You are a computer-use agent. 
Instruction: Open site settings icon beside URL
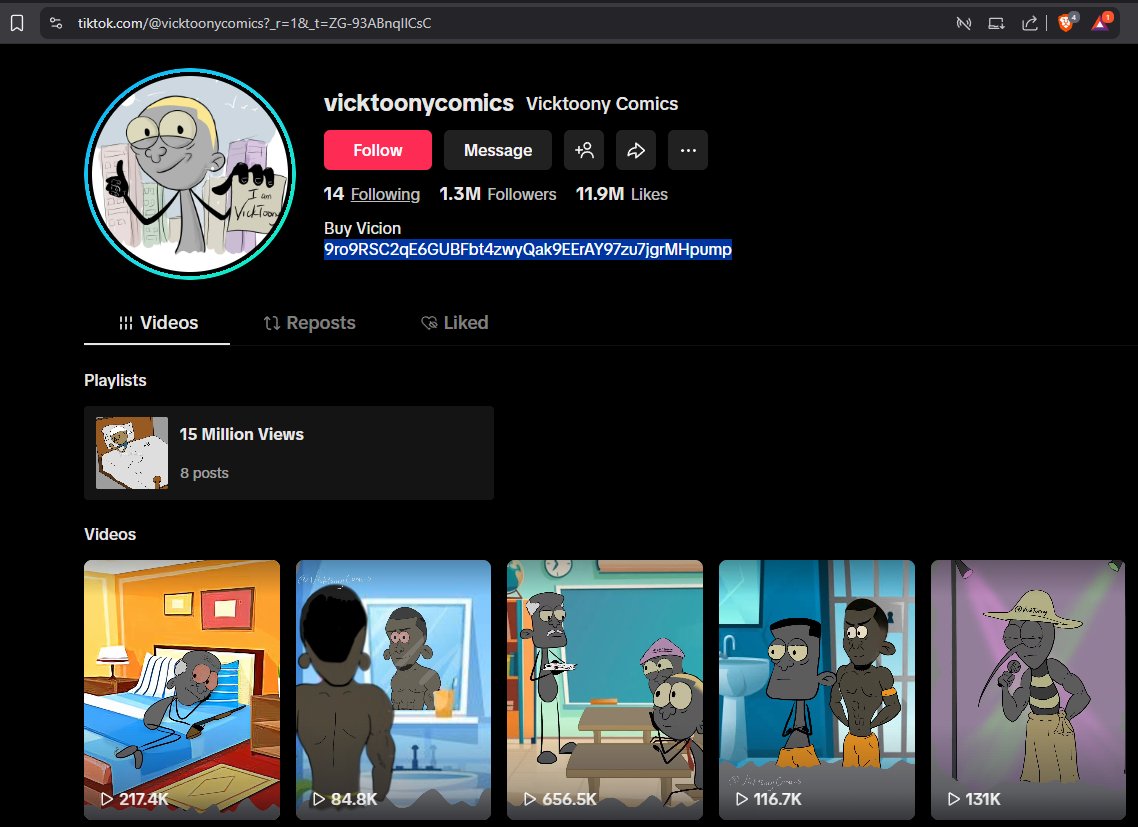(x=56, y=23)
